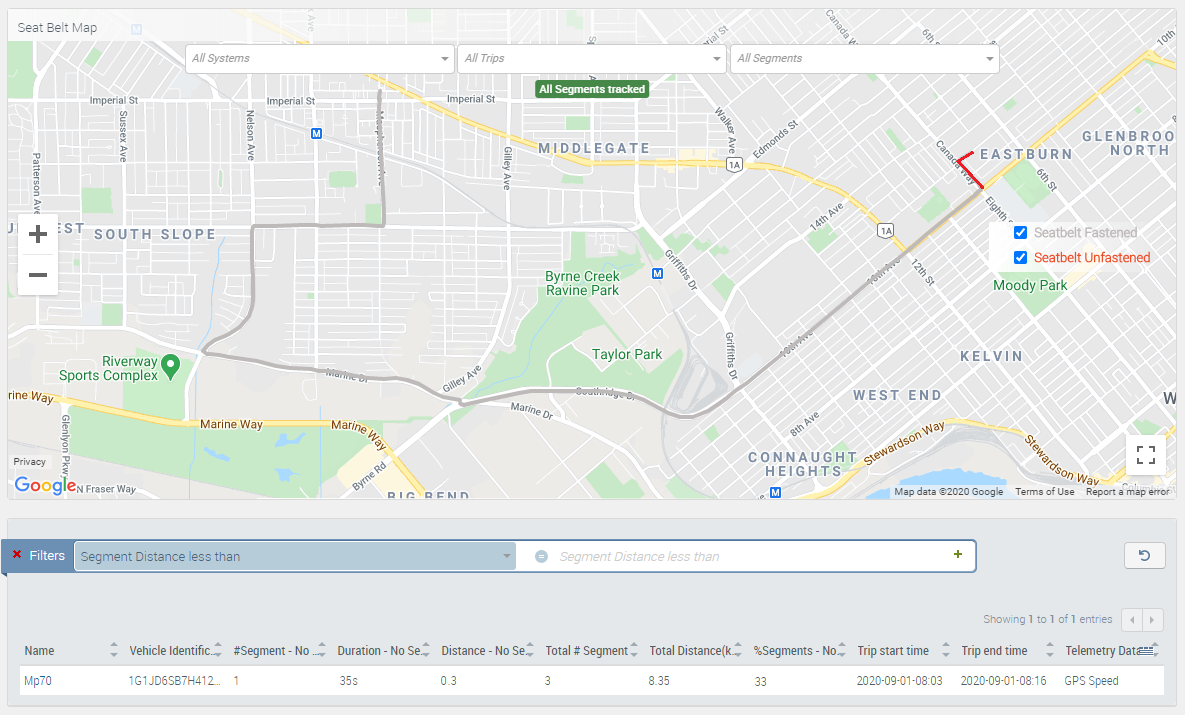1185x715 pixels.
Task: Open the All Trips dropdown
Action: (x=592, y=59)
